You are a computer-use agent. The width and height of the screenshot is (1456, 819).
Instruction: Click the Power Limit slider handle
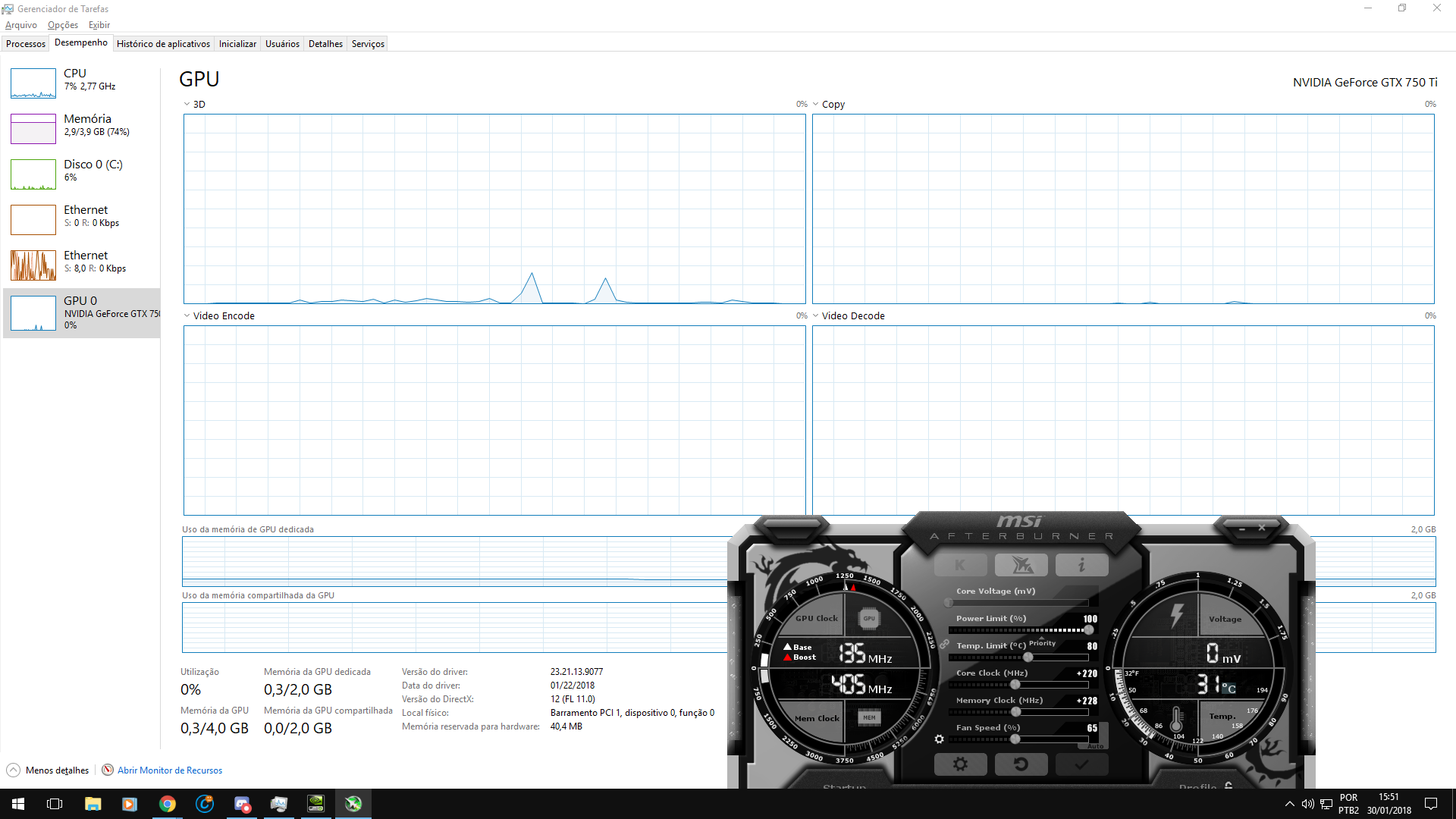(x=1089, y=630)
